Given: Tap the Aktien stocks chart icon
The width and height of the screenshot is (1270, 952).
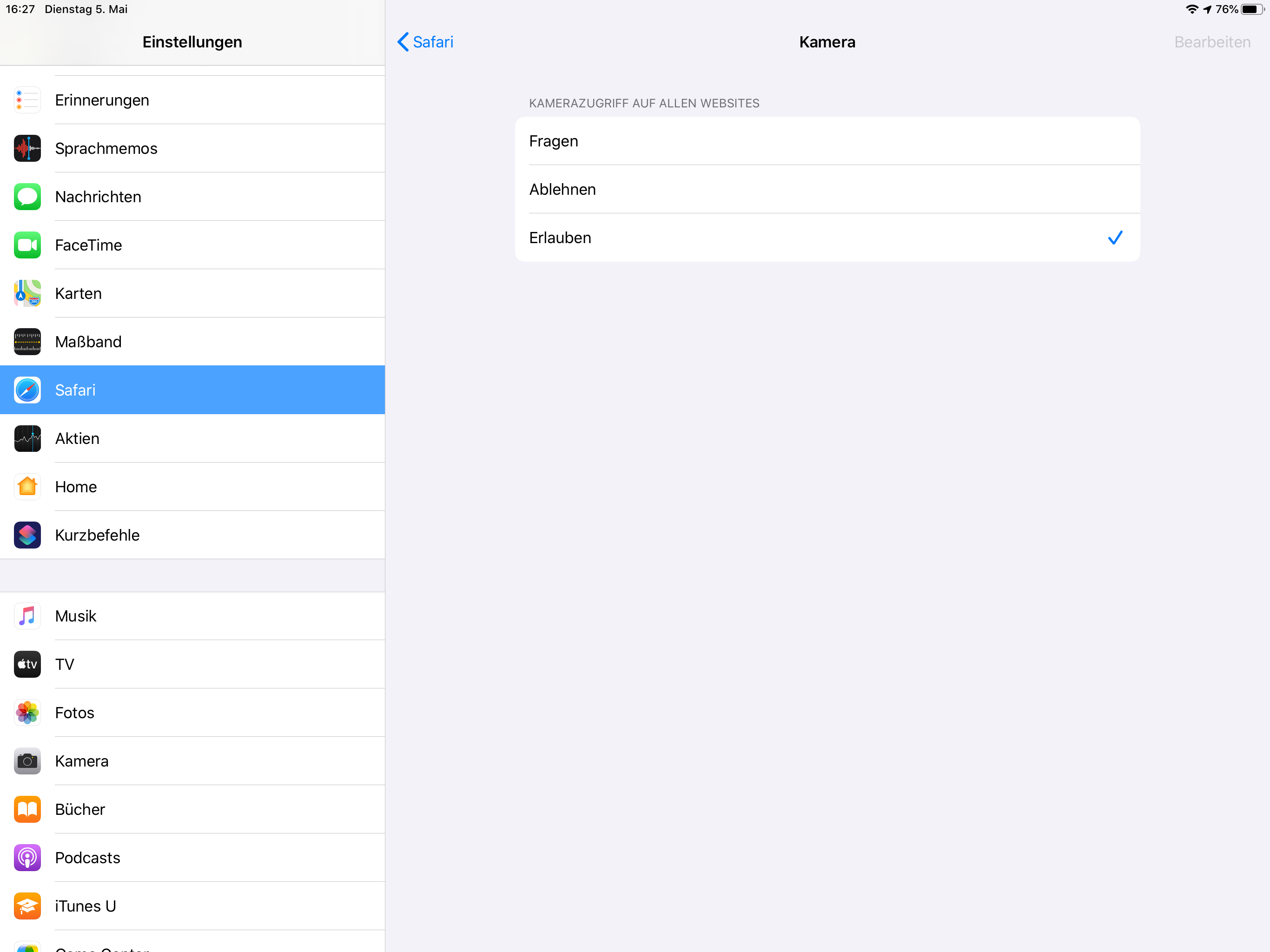Looking at the screenshot, I should [27, 438].
